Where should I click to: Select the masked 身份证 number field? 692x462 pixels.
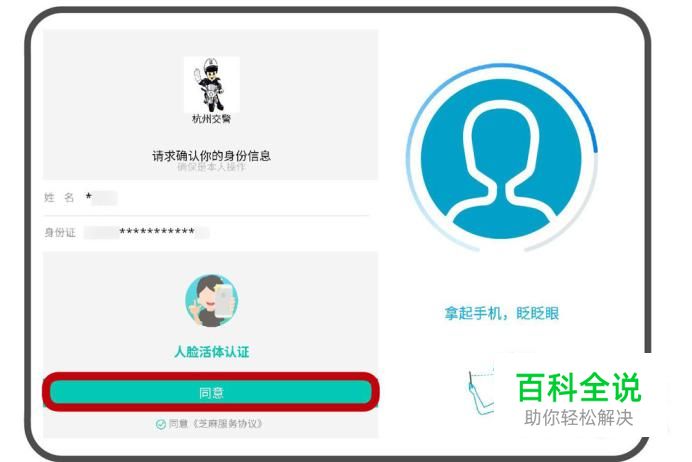coord(146,232)
